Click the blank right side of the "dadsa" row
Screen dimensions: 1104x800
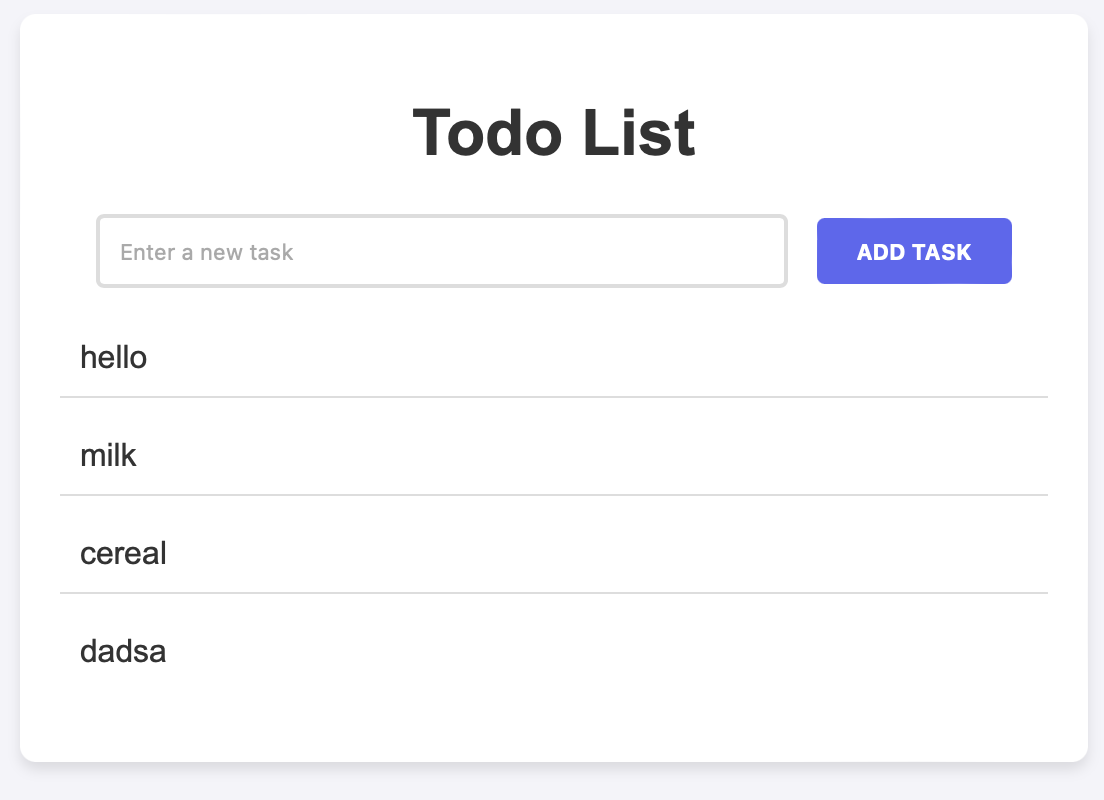(774, 651)
